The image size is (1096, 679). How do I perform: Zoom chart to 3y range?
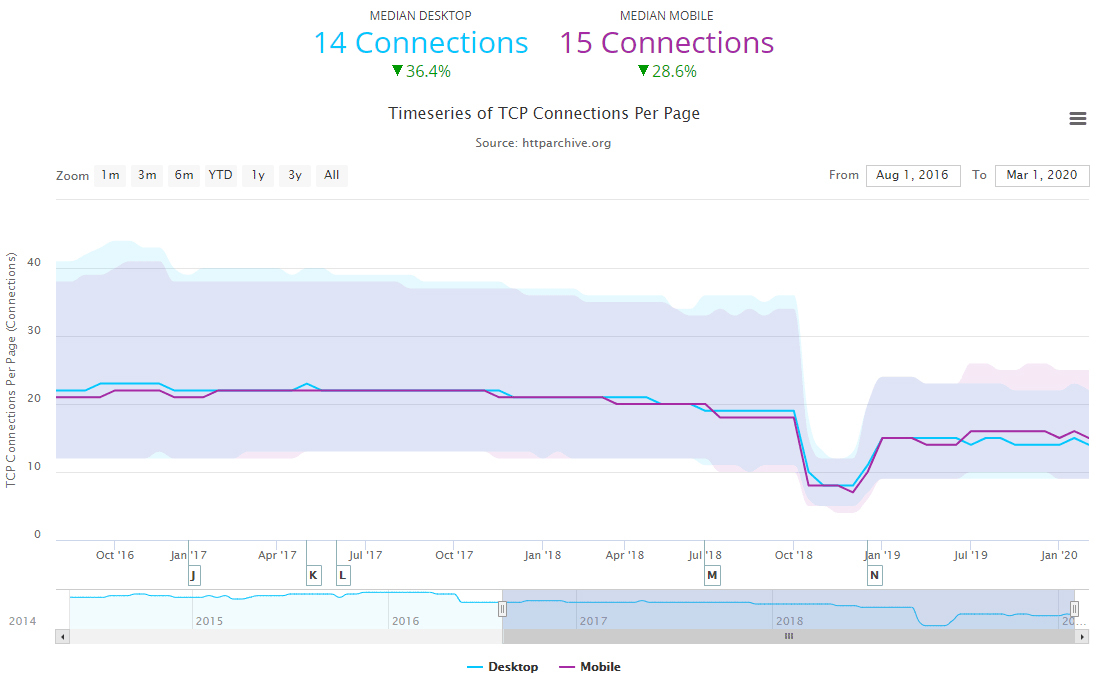pyautogui.click(x=295, y=176)
